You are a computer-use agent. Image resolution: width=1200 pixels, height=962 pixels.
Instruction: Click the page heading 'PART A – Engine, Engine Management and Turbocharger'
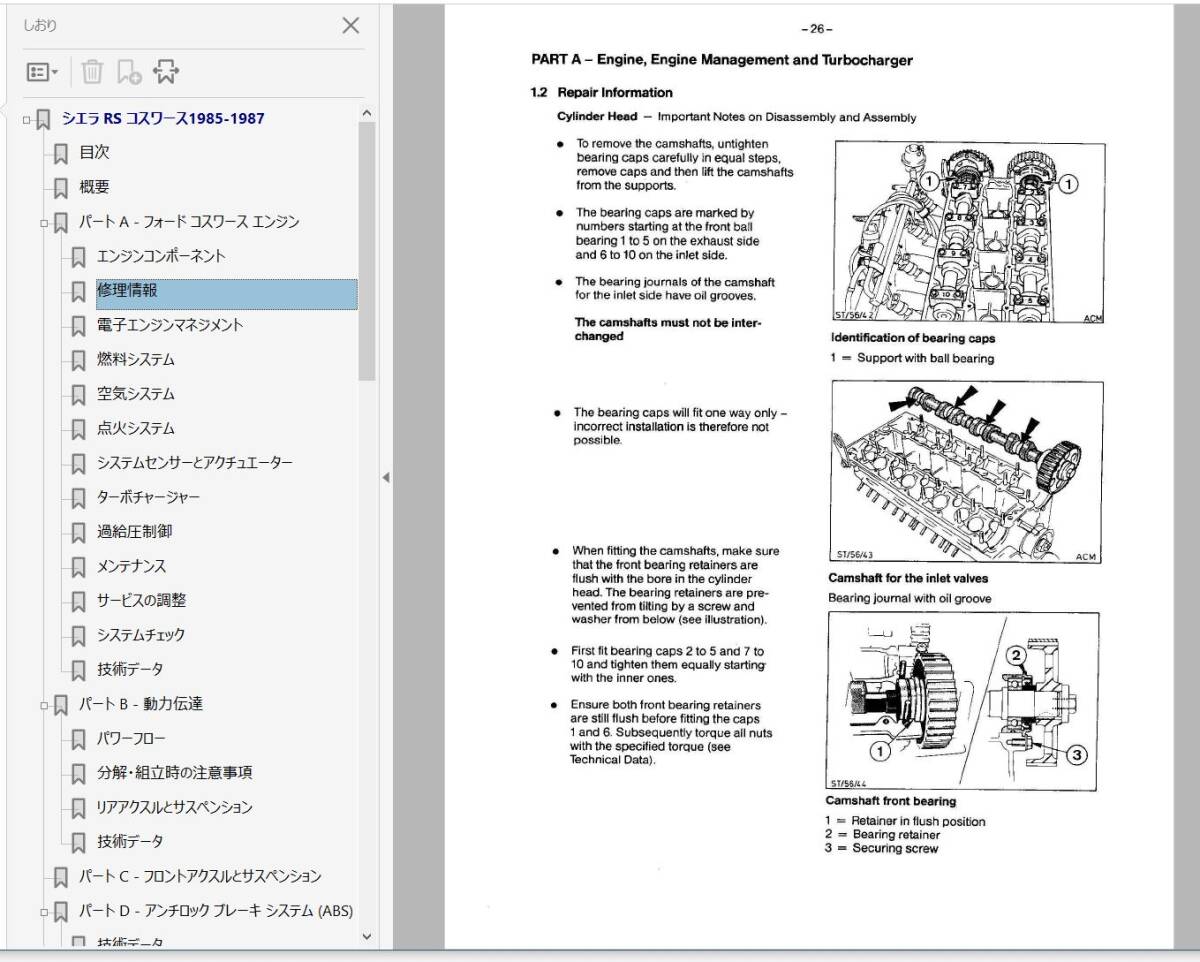[x=721, y=60]
